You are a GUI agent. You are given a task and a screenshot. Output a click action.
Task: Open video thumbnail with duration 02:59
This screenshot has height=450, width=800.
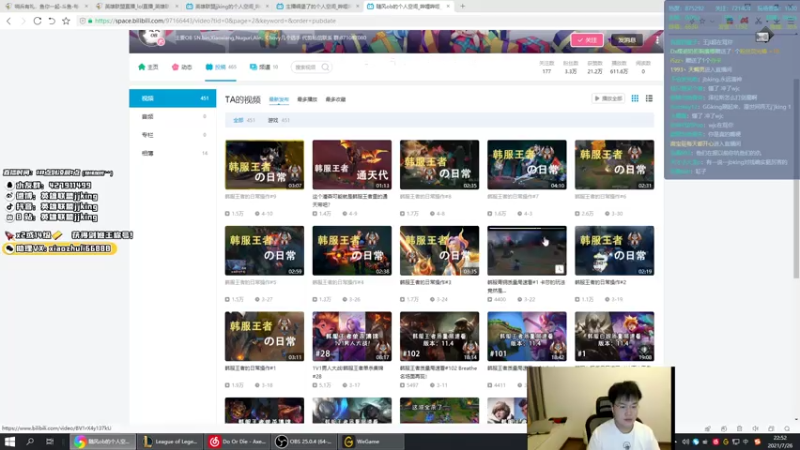pos(264,251)
